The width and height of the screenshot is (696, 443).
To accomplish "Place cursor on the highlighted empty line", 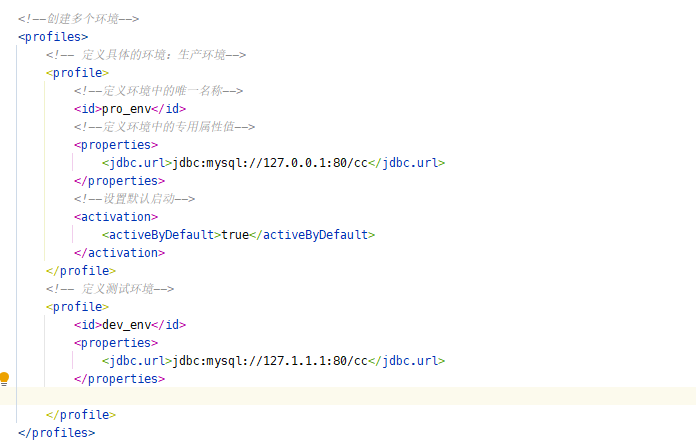I will click(x=348, y=396).
